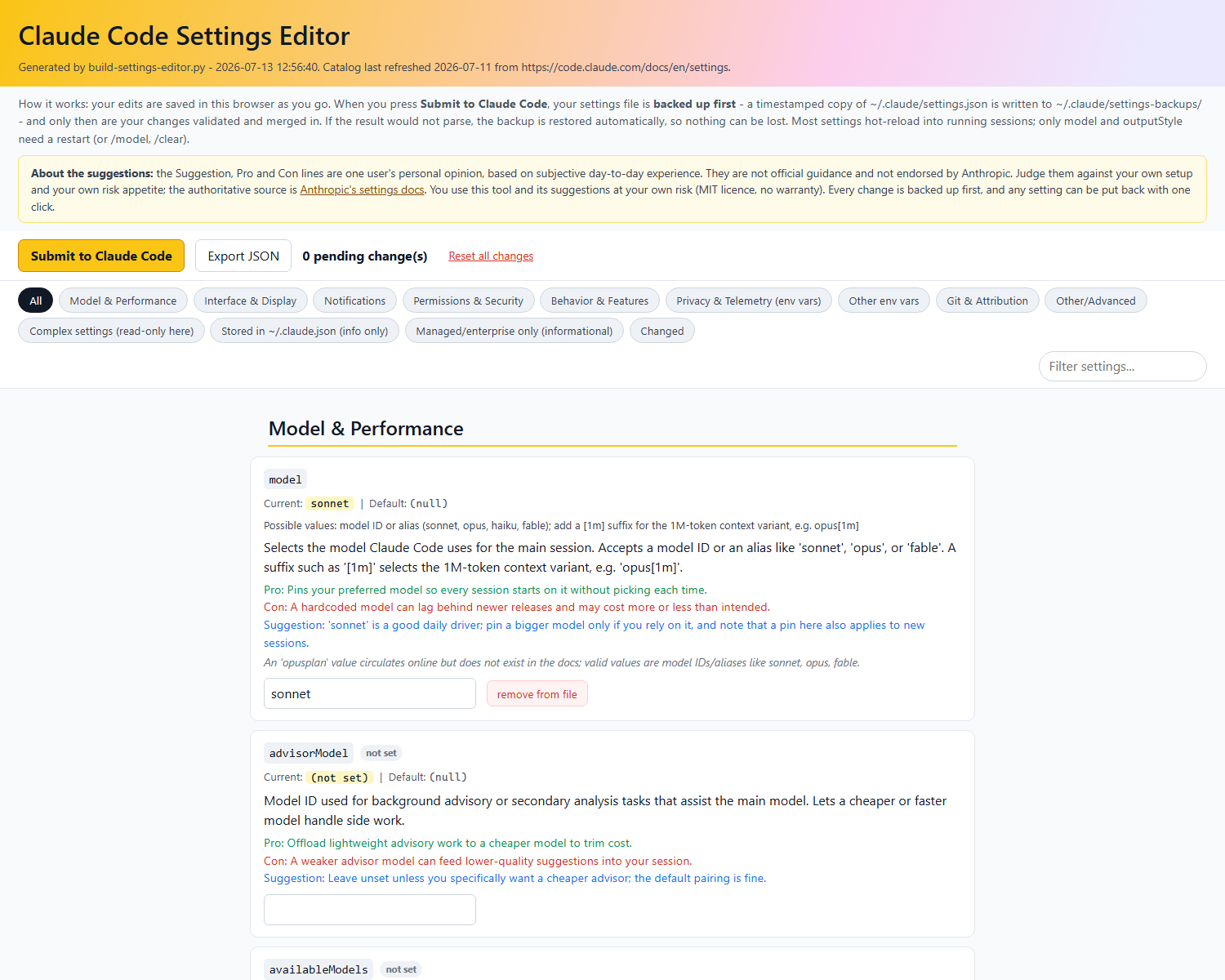
Task: Switch to Behavior & Features category
Action: pos(599,301)
